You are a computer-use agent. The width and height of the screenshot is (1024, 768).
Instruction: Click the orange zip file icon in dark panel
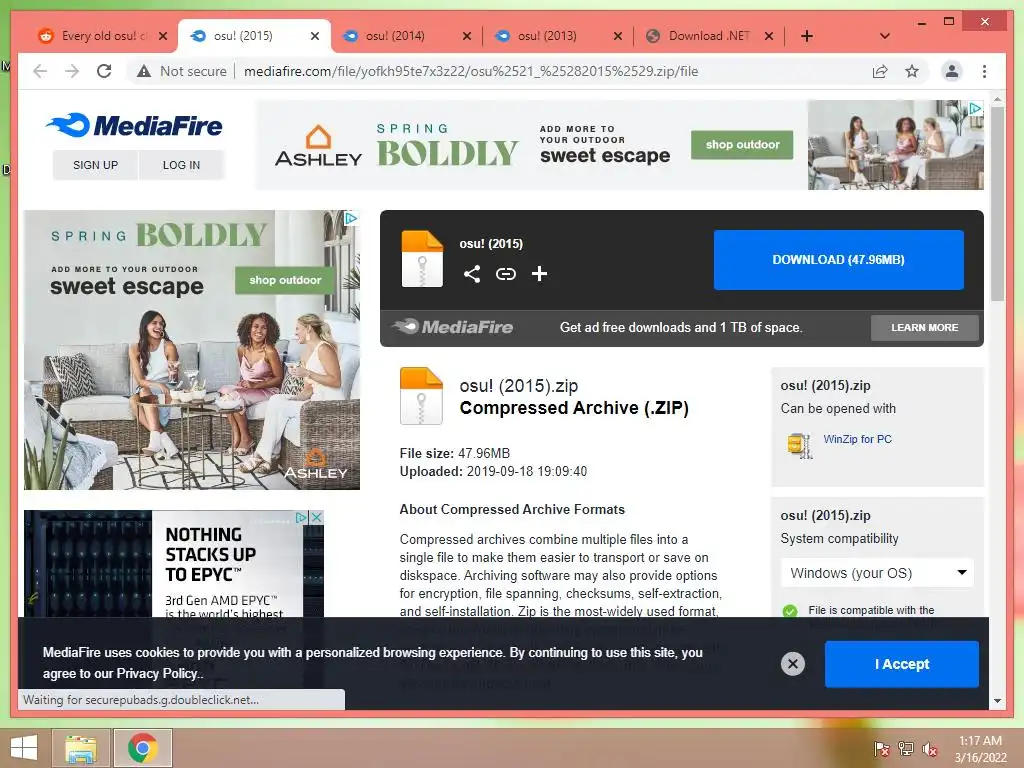click(422, 259)
